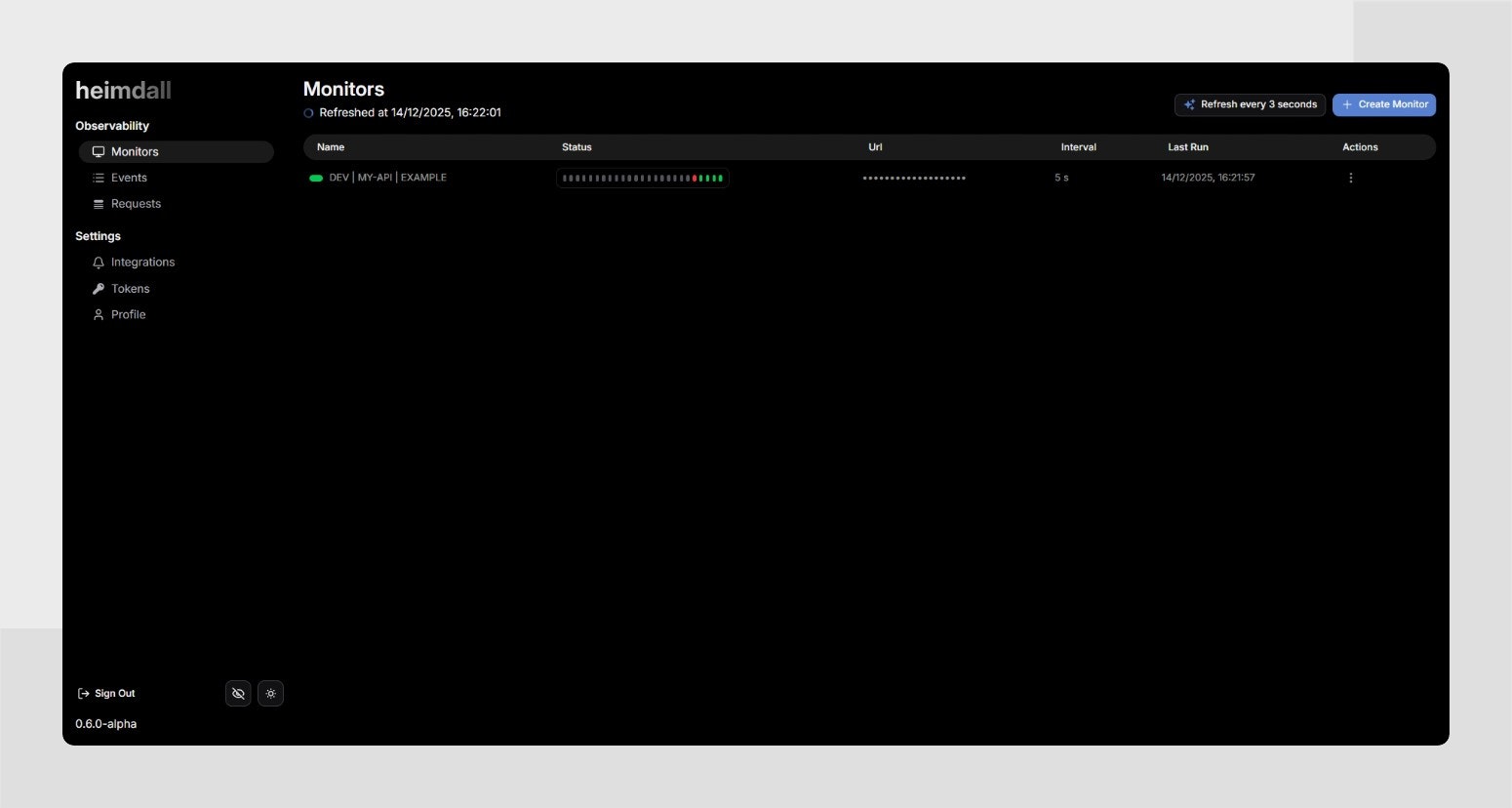Switch to light theme with the sun toggle
The height and width of the screenshot is (808, 1512).
pos(270,693)
